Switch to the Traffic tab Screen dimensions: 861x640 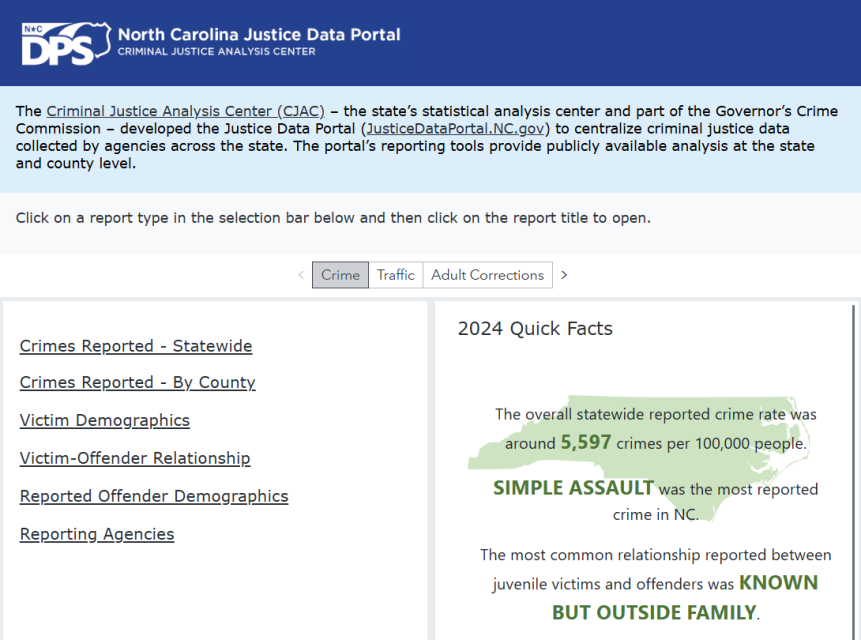[396, 274]
